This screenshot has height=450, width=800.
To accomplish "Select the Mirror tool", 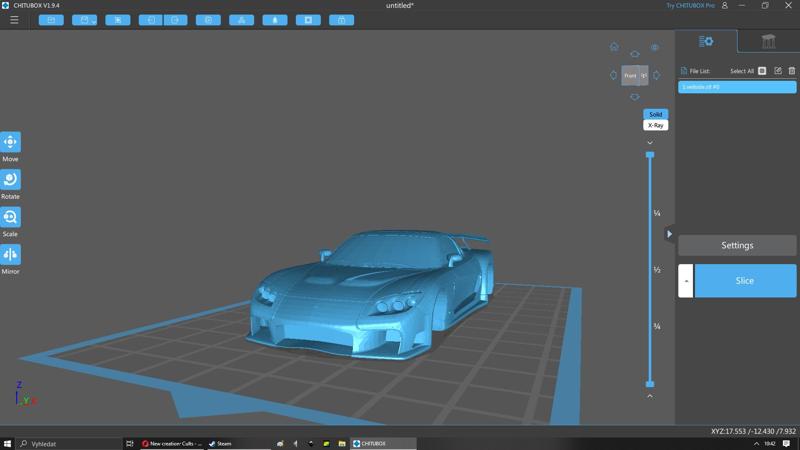I will (x=10, y=255).
